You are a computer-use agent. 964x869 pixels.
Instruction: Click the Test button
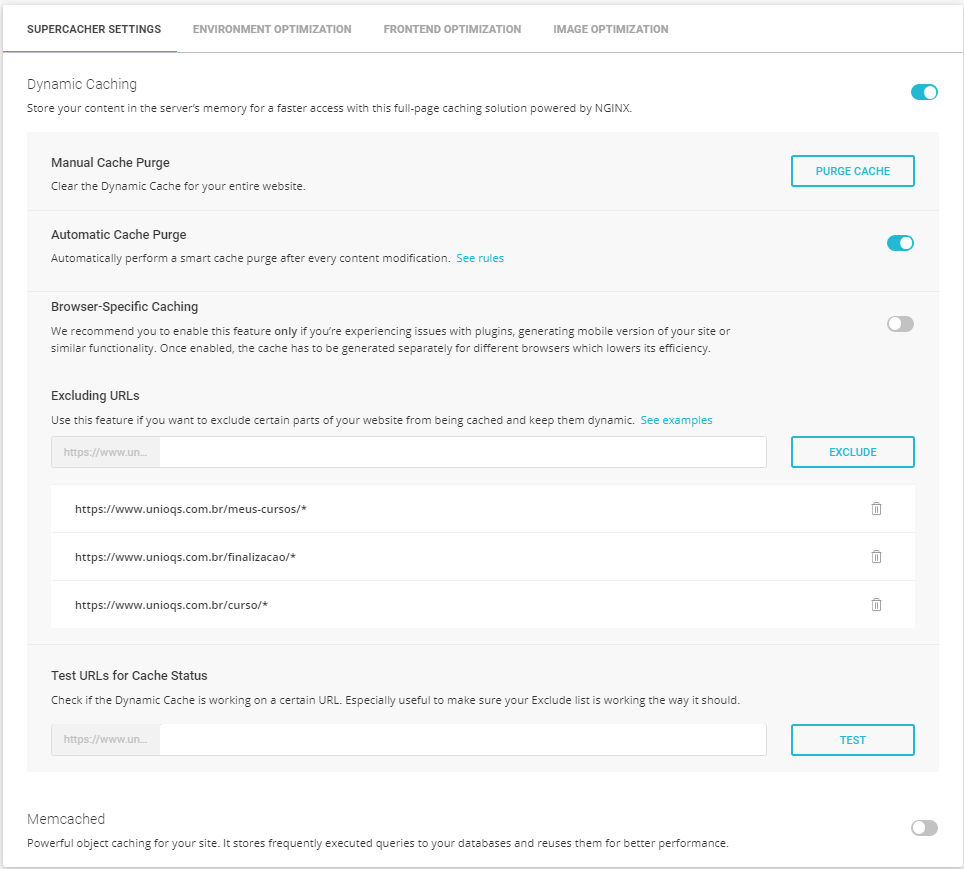coord(853,740)
